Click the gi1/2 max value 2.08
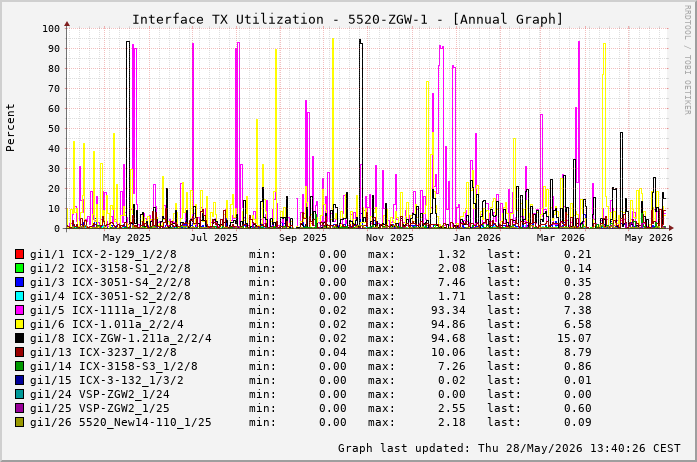The width and height of the screenshot is (697, 462). coord(452,268)
